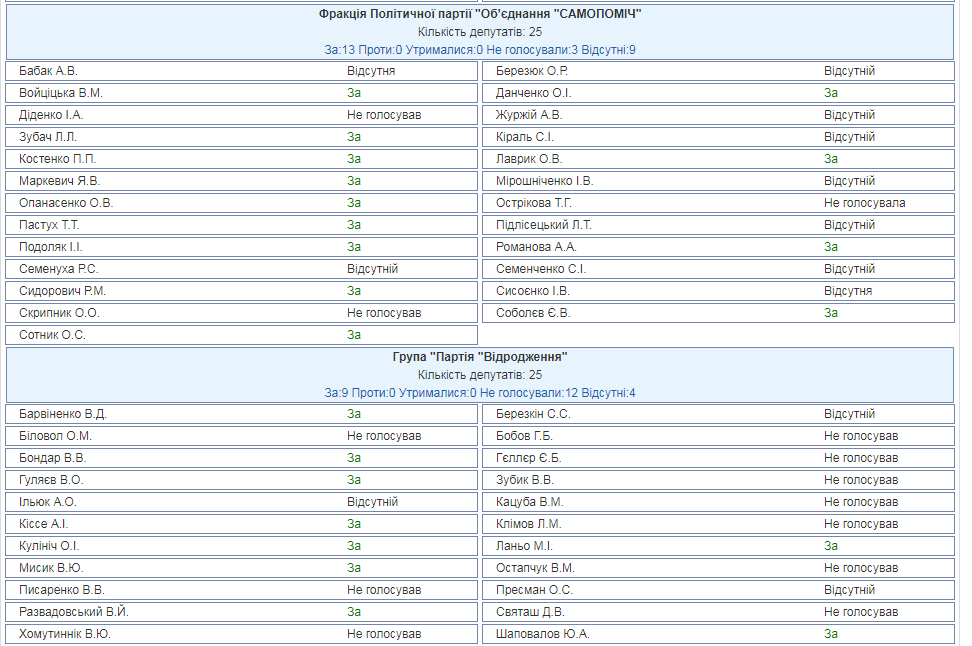The image size is (972, 646).
Task: Click the name Шаповалов Ю.А.
Action: pos(542,634)
